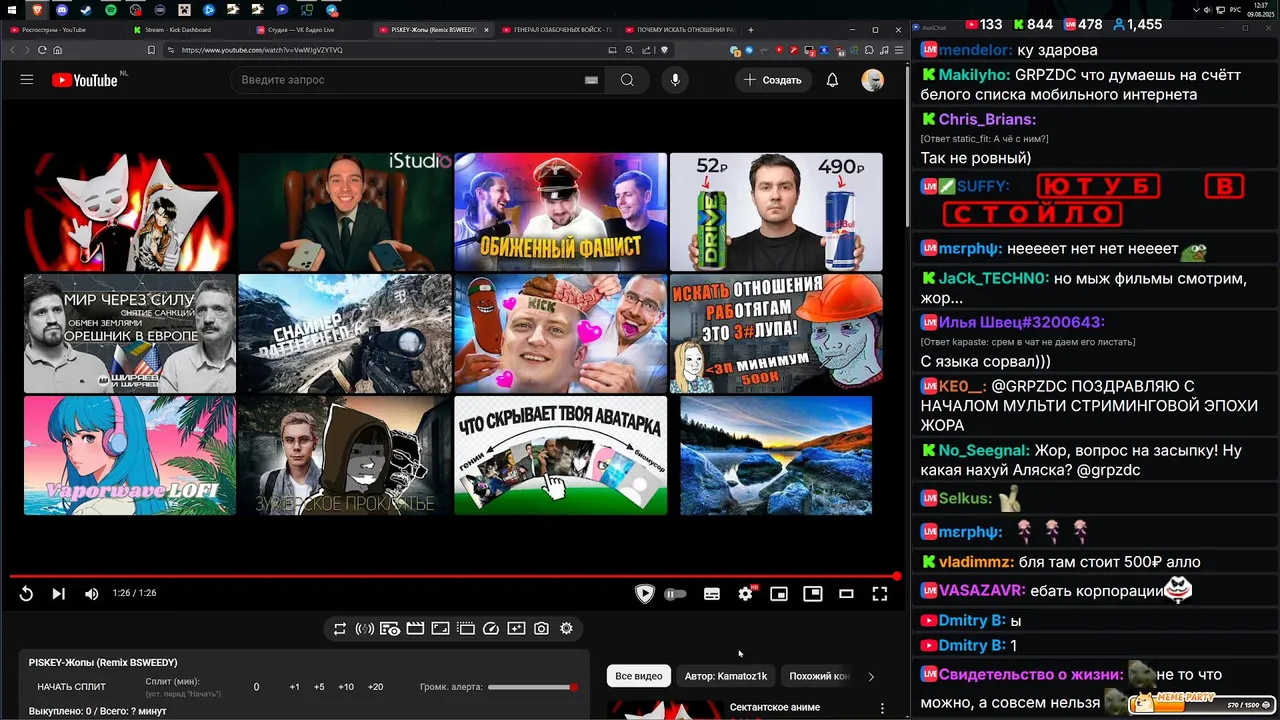
Task: Select the Все видео filter chip
Action: point(639,676)
